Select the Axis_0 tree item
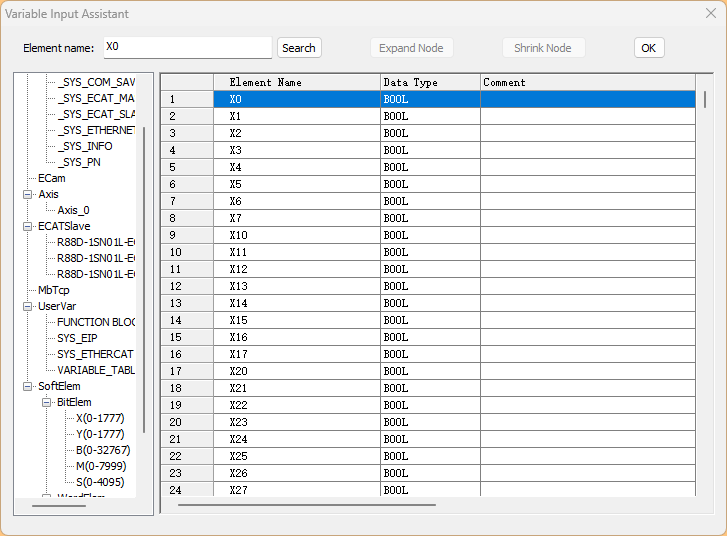 point(73,210)
